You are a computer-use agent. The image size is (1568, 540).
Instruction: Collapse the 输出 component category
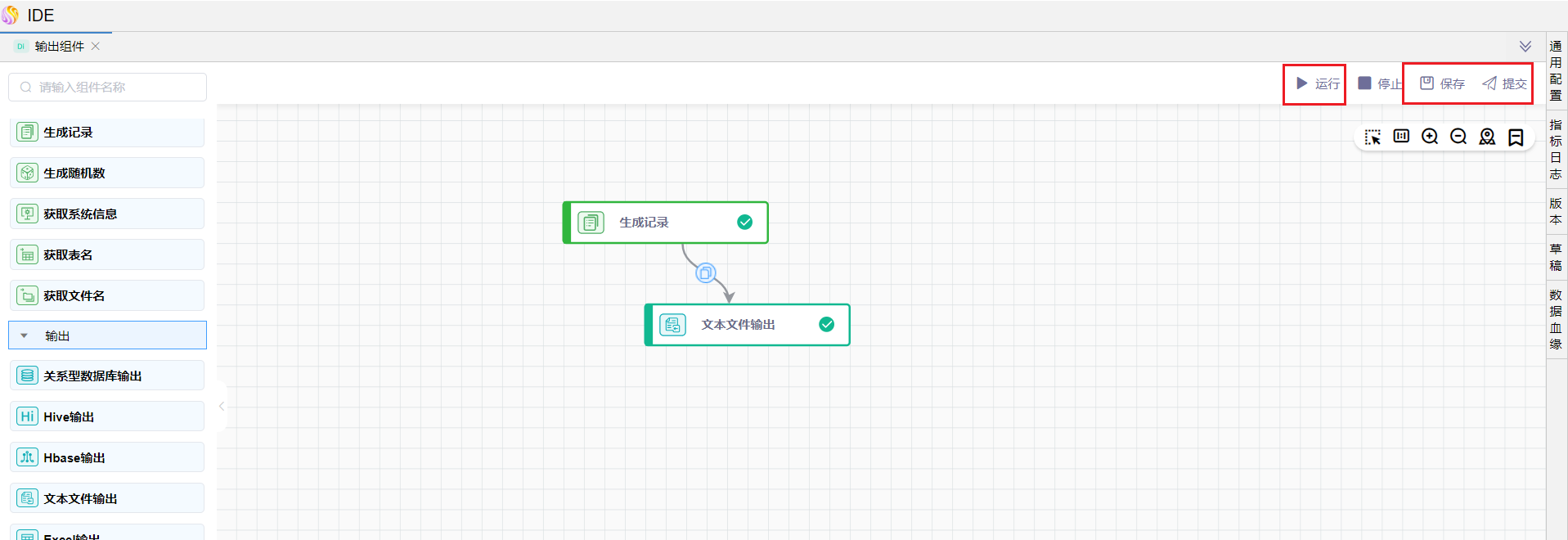tap(25, 335)
